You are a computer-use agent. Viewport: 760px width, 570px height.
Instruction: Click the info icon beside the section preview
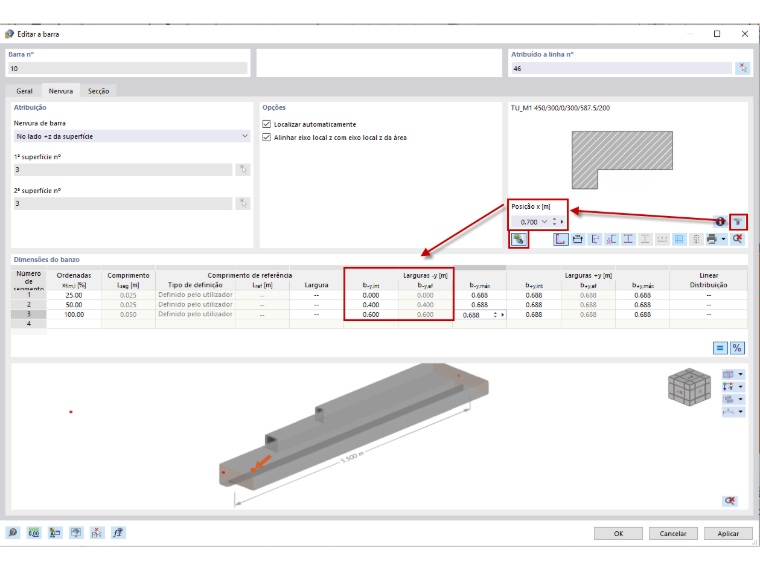click(720, 222)
